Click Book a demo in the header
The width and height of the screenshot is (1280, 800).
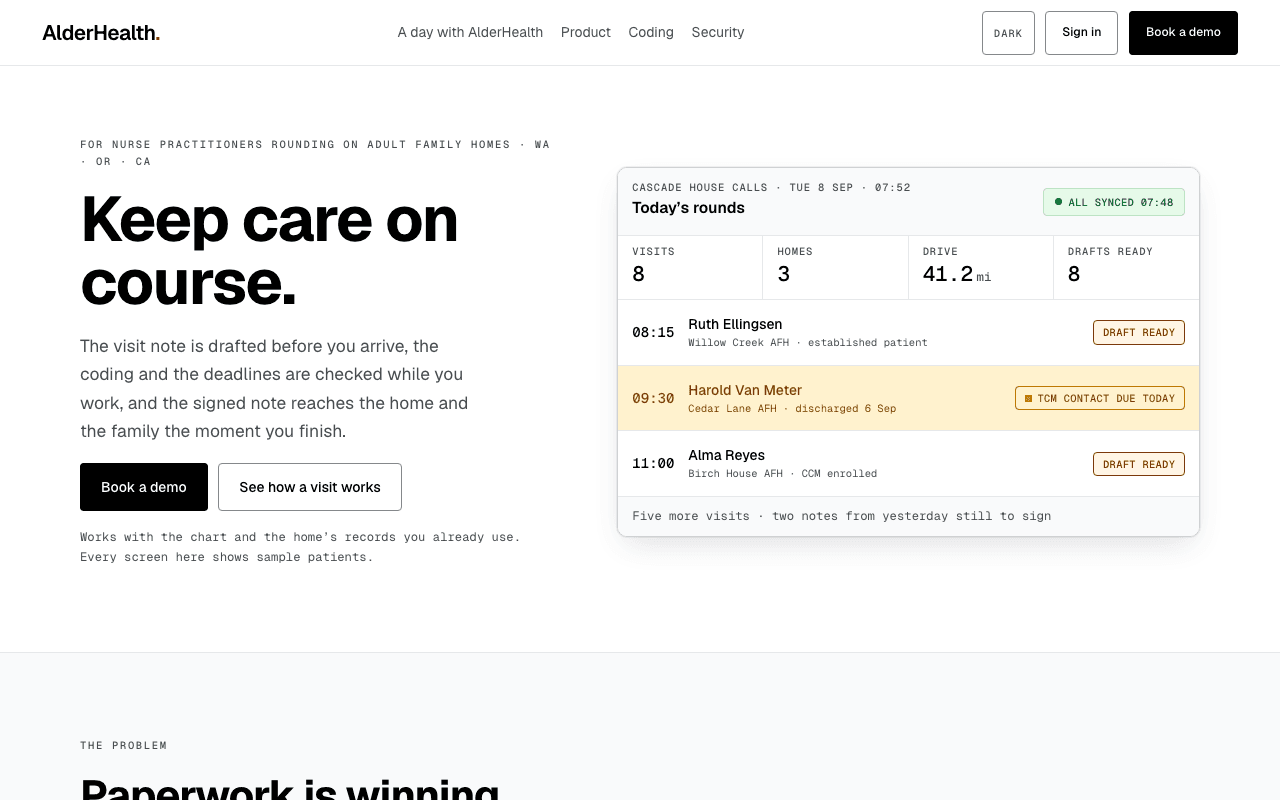tap(1183, 33)
